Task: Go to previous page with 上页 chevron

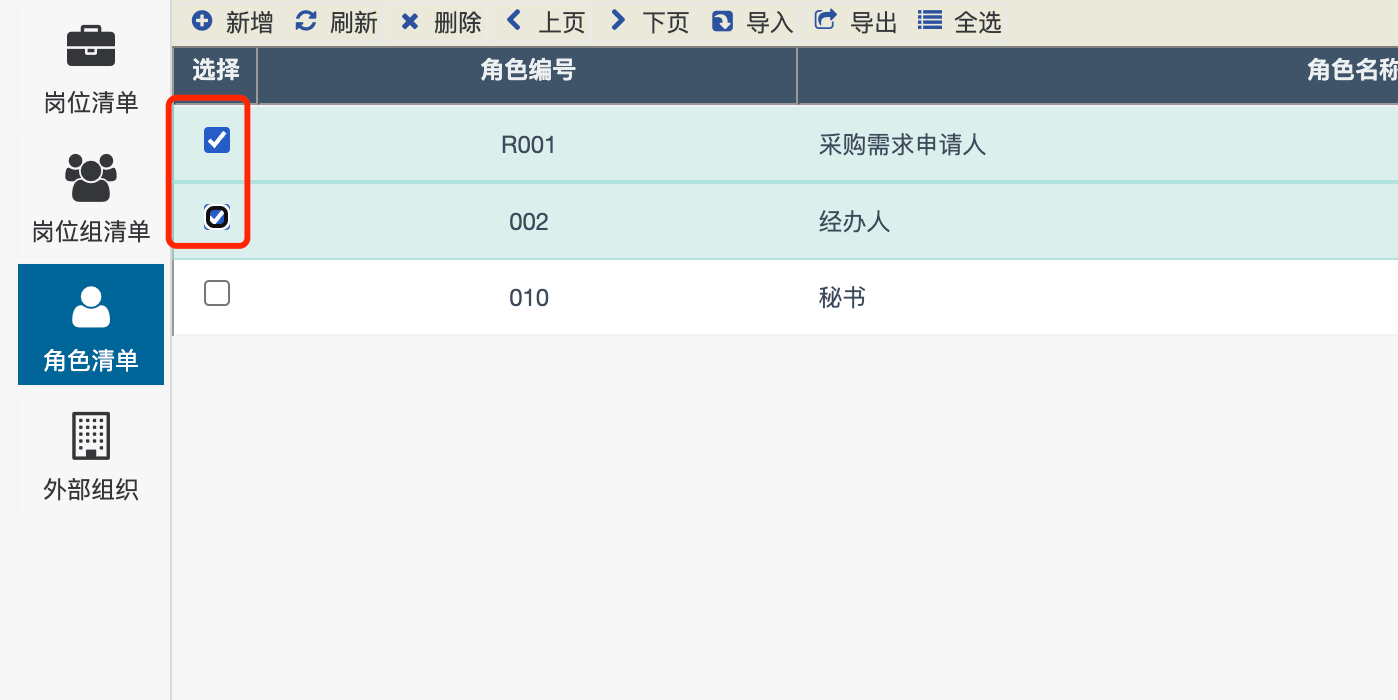Action: (514, 20)
